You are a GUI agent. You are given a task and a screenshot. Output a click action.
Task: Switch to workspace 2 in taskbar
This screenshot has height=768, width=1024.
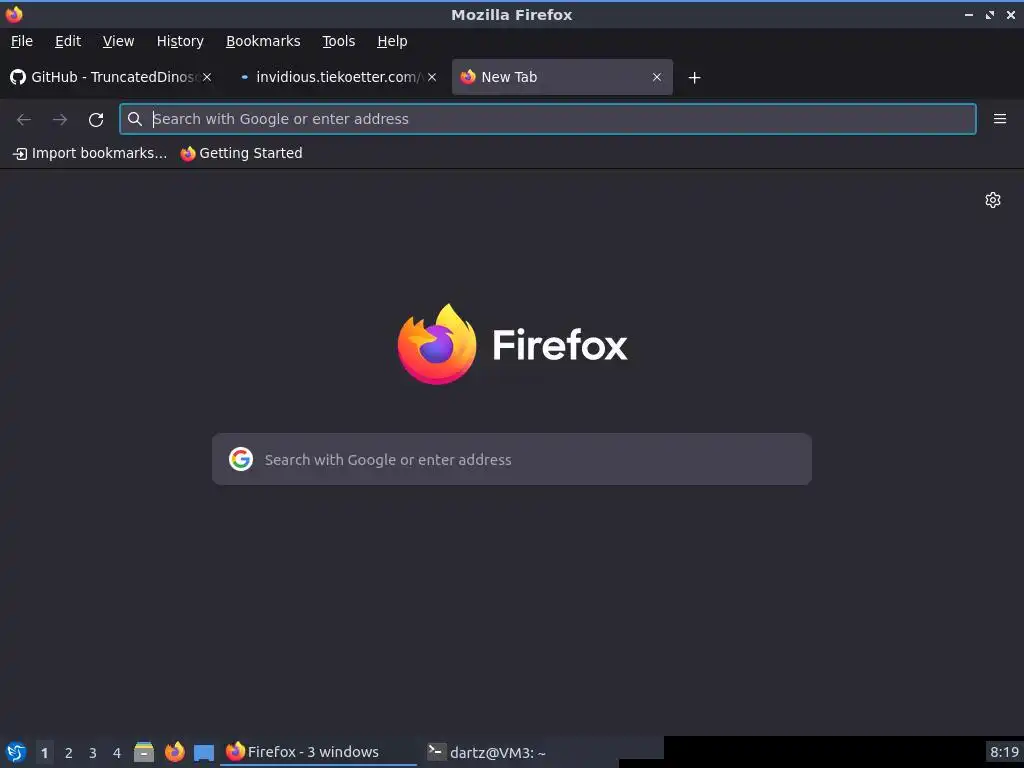[x=69, y=753]
